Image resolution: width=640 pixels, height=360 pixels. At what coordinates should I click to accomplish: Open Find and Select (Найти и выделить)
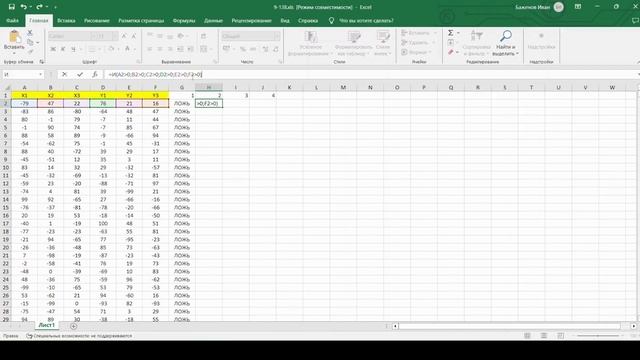point(505,43)
